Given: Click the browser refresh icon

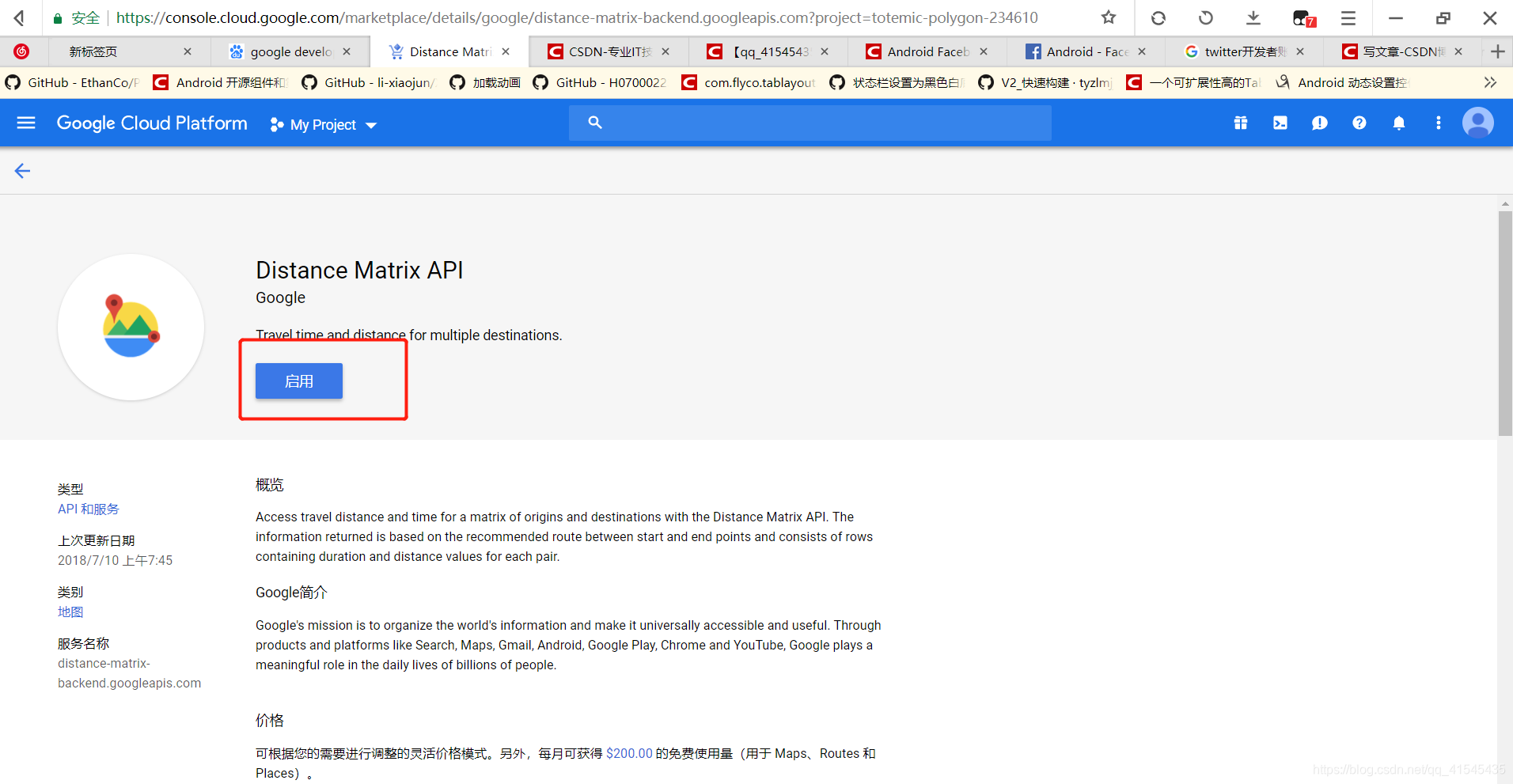Looking at the screenshot, I should [1158, 17].
